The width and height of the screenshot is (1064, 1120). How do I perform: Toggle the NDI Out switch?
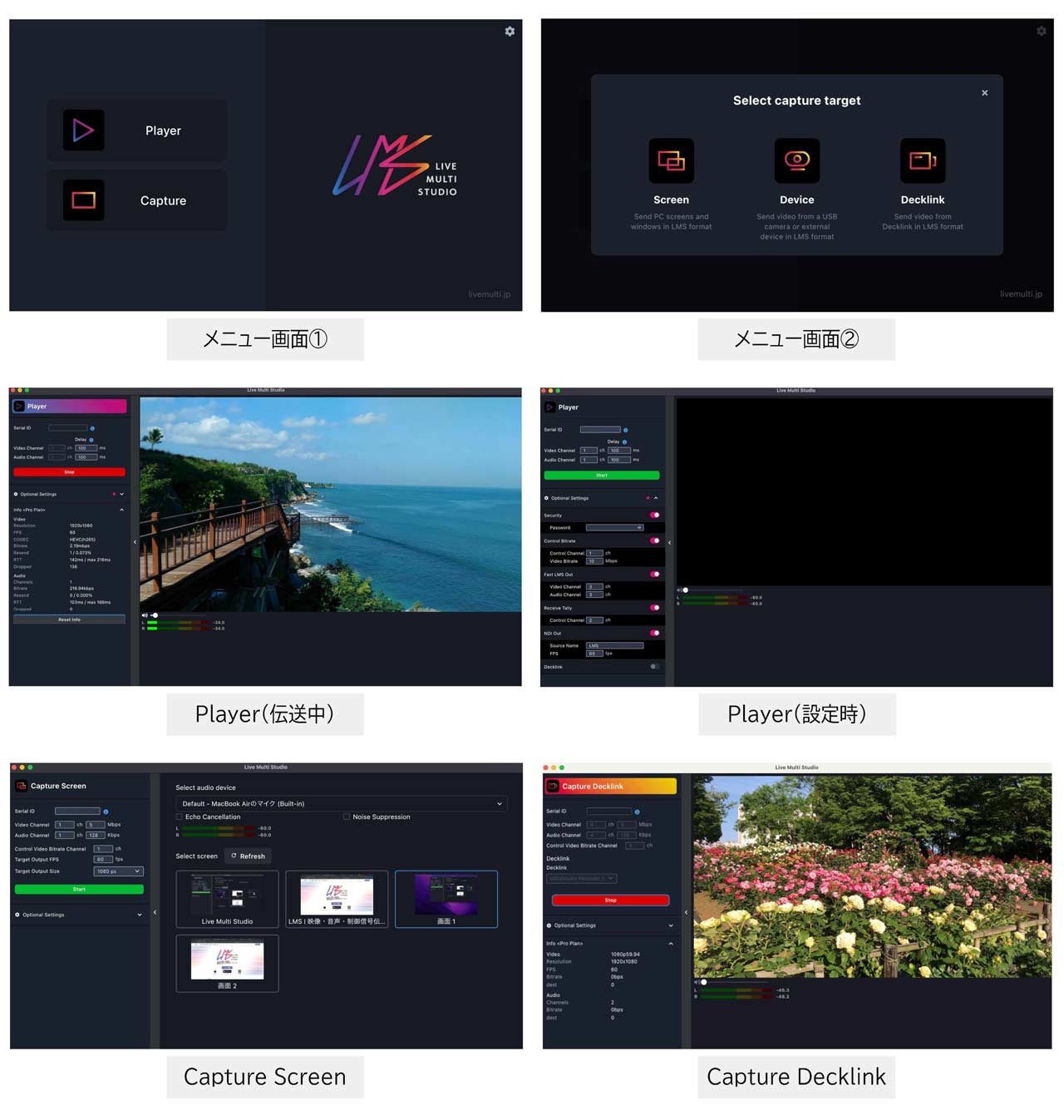pyautogui.click(x=654, y=634)
